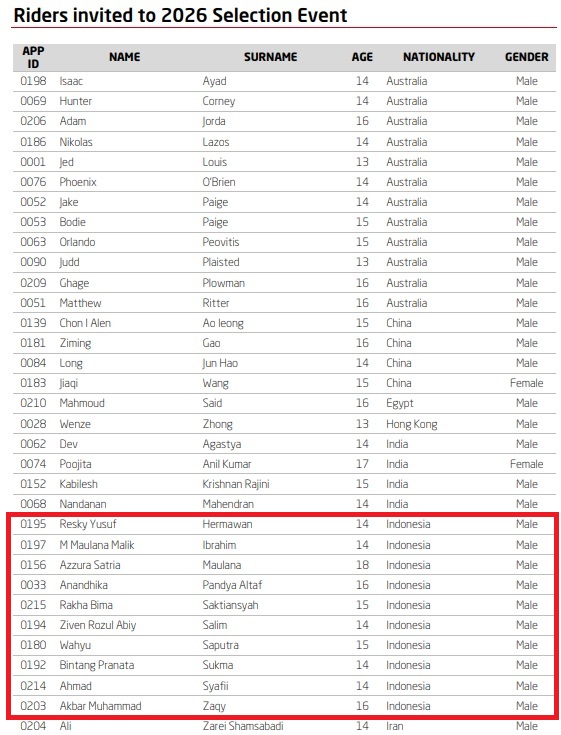Click the GENDER column header

point(526,57)
